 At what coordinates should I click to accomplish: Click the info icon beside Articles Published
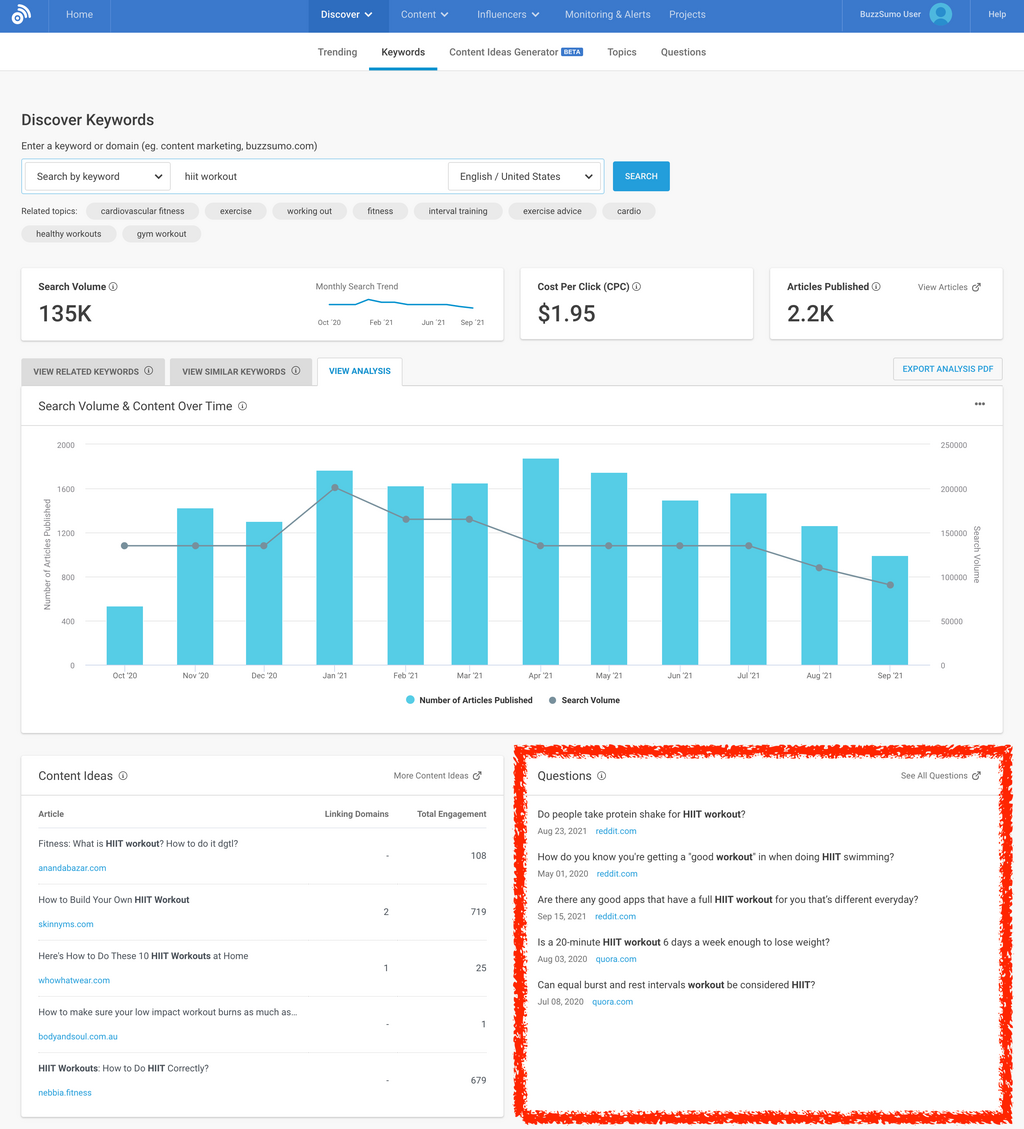[876, 287]
